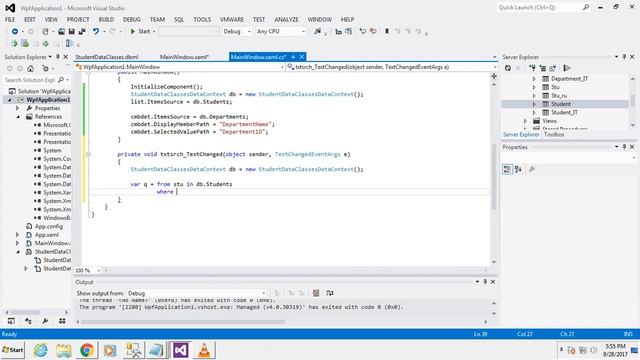Click the Save All icon

82,31
